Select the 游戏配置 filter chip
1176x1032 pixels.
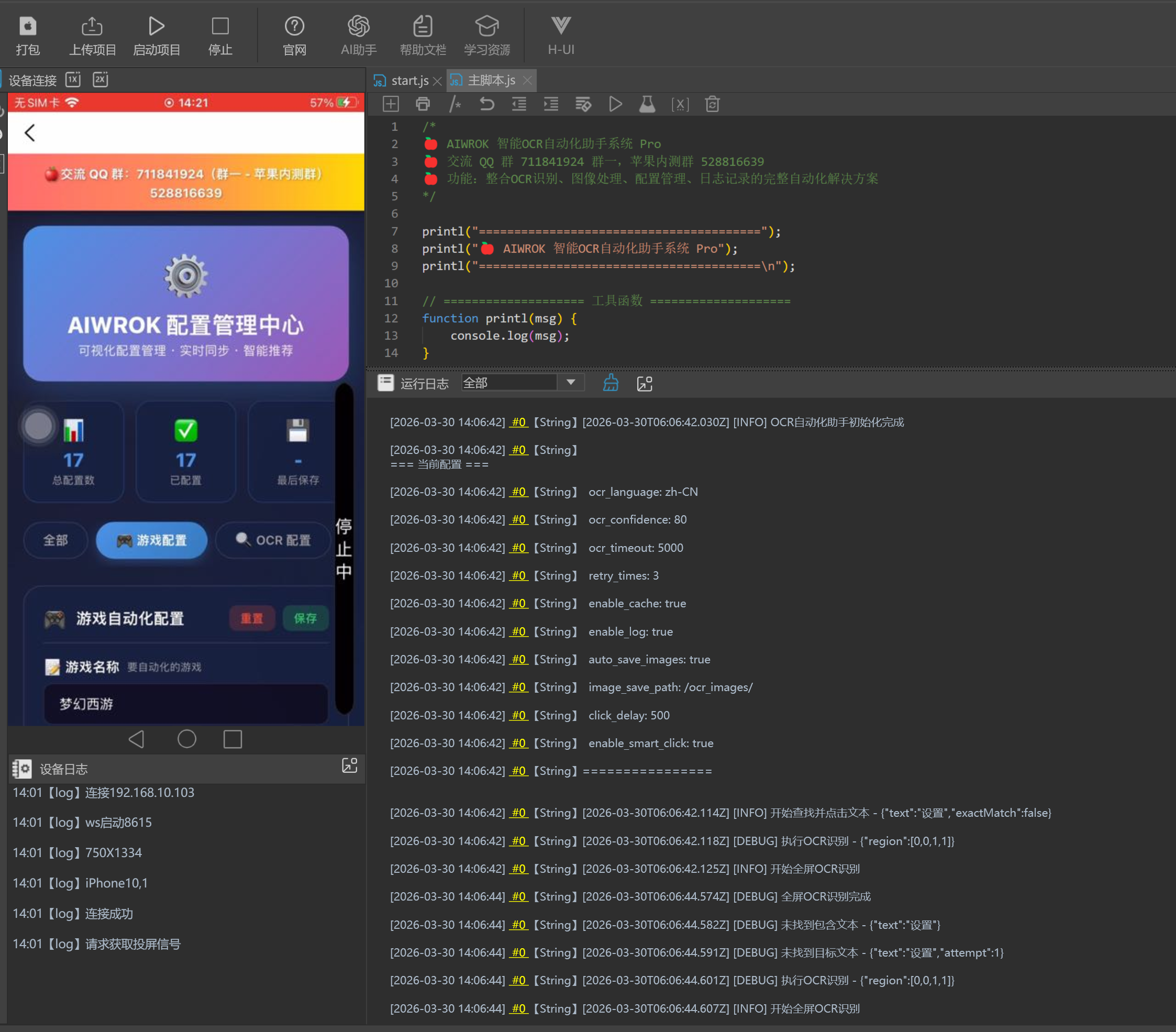(x=151, y=540)
